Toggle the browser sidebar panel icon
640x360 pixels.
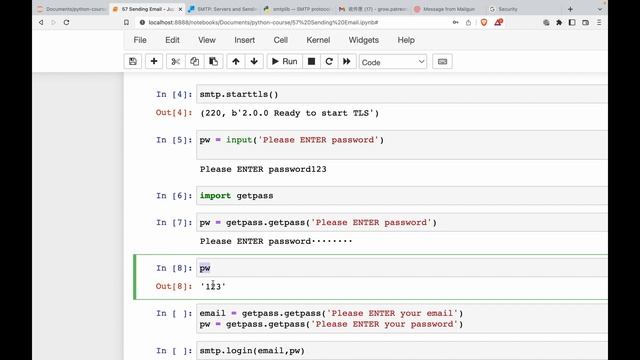point(572,22)
